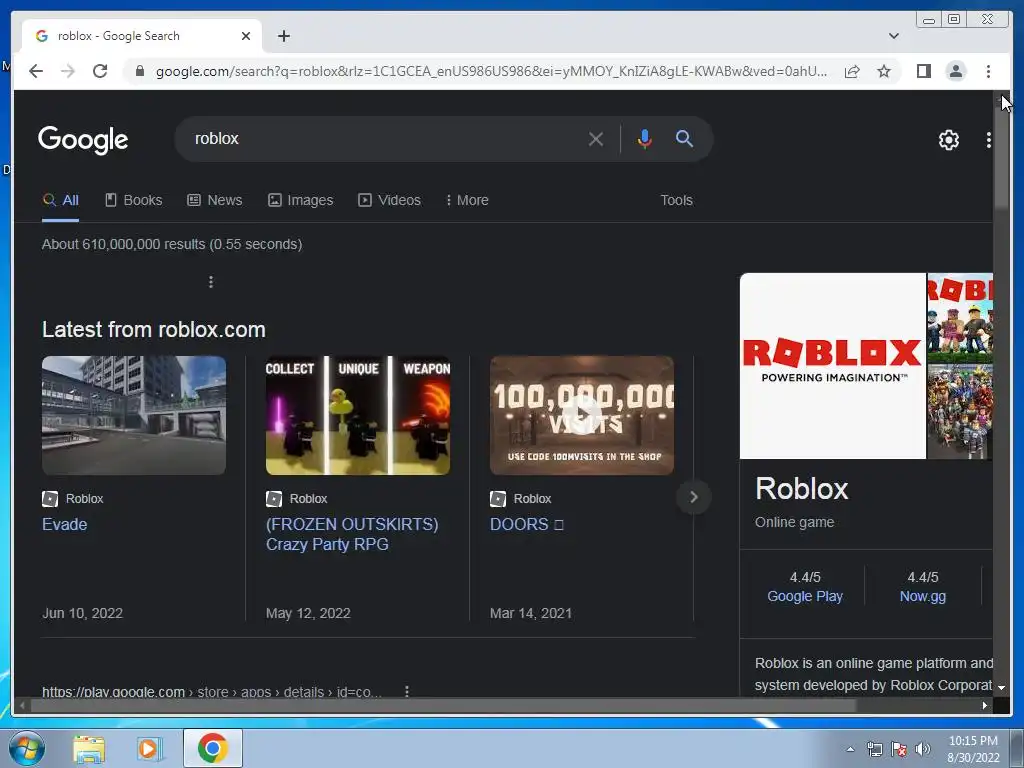The image size is (1024, 768).
Task: Bookmark this page with the star icon
Action: coord(884,71)
